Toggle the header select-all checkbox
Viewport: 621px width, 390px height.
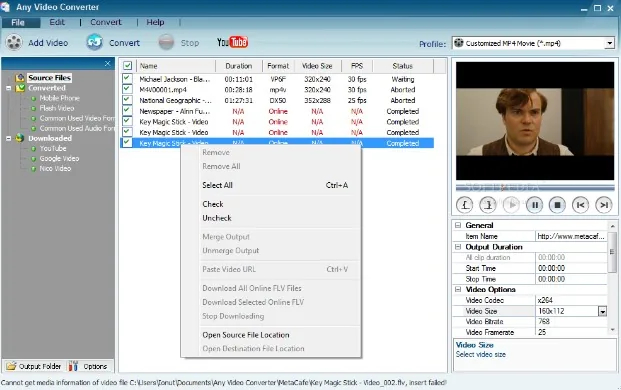tap(128, 66)
